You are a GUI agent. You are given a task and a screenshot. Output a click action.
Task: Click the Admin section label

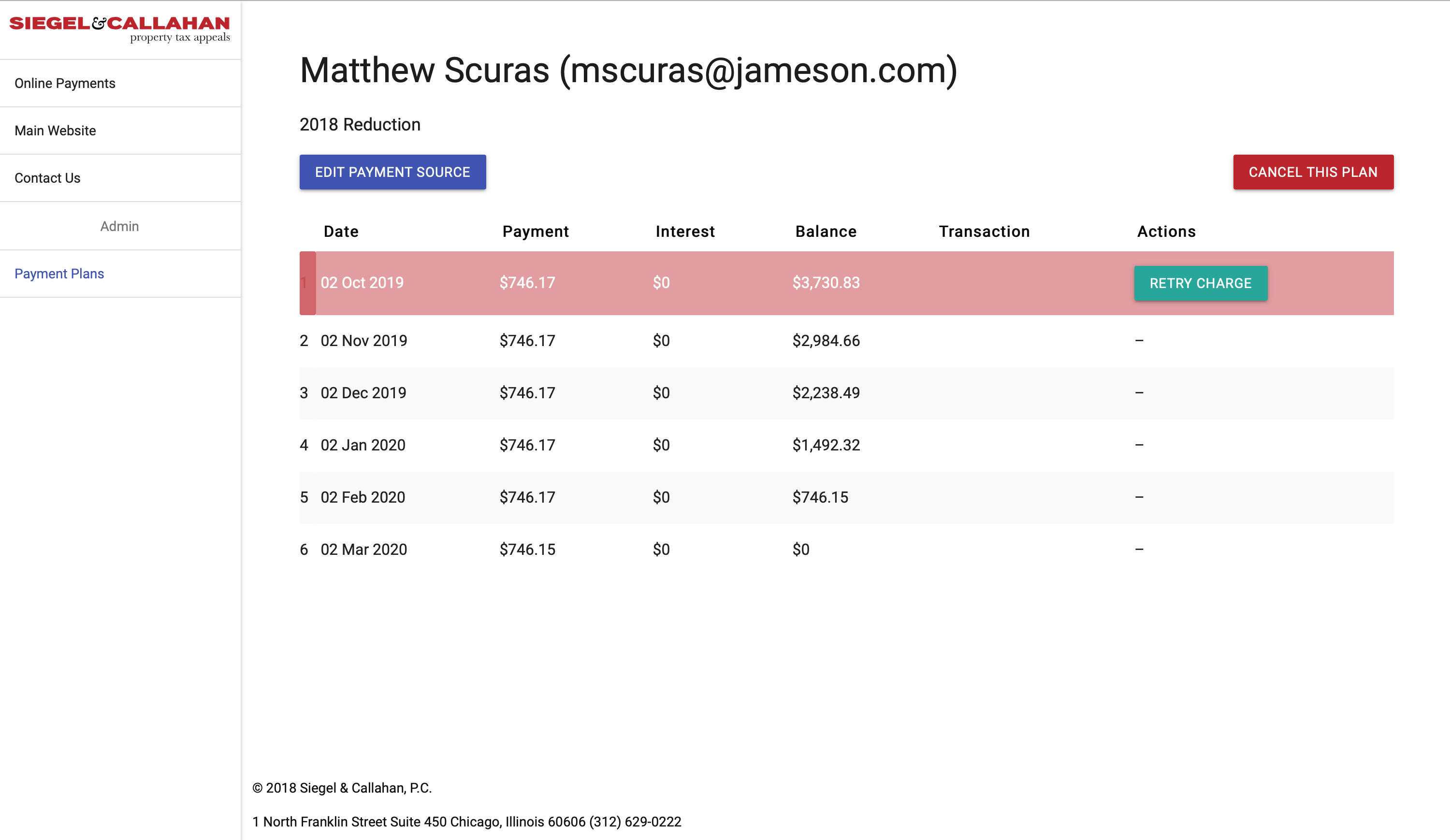120,226
